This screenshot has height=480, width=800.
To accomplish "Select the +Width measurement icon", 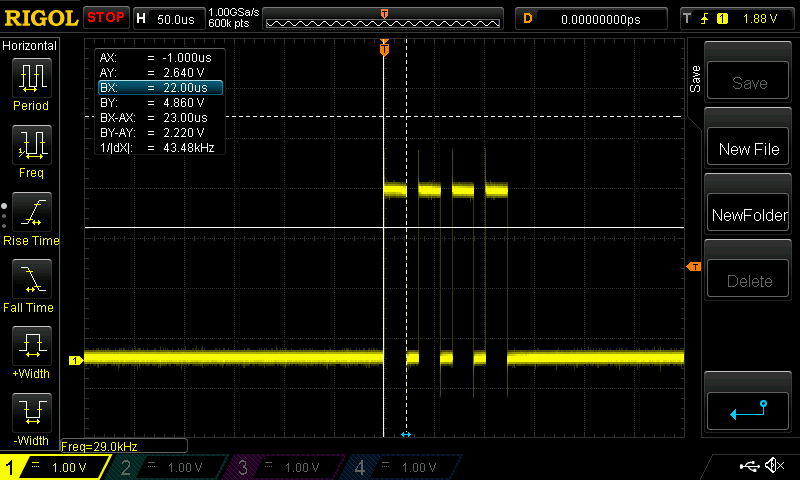I will tap(31, 348).
